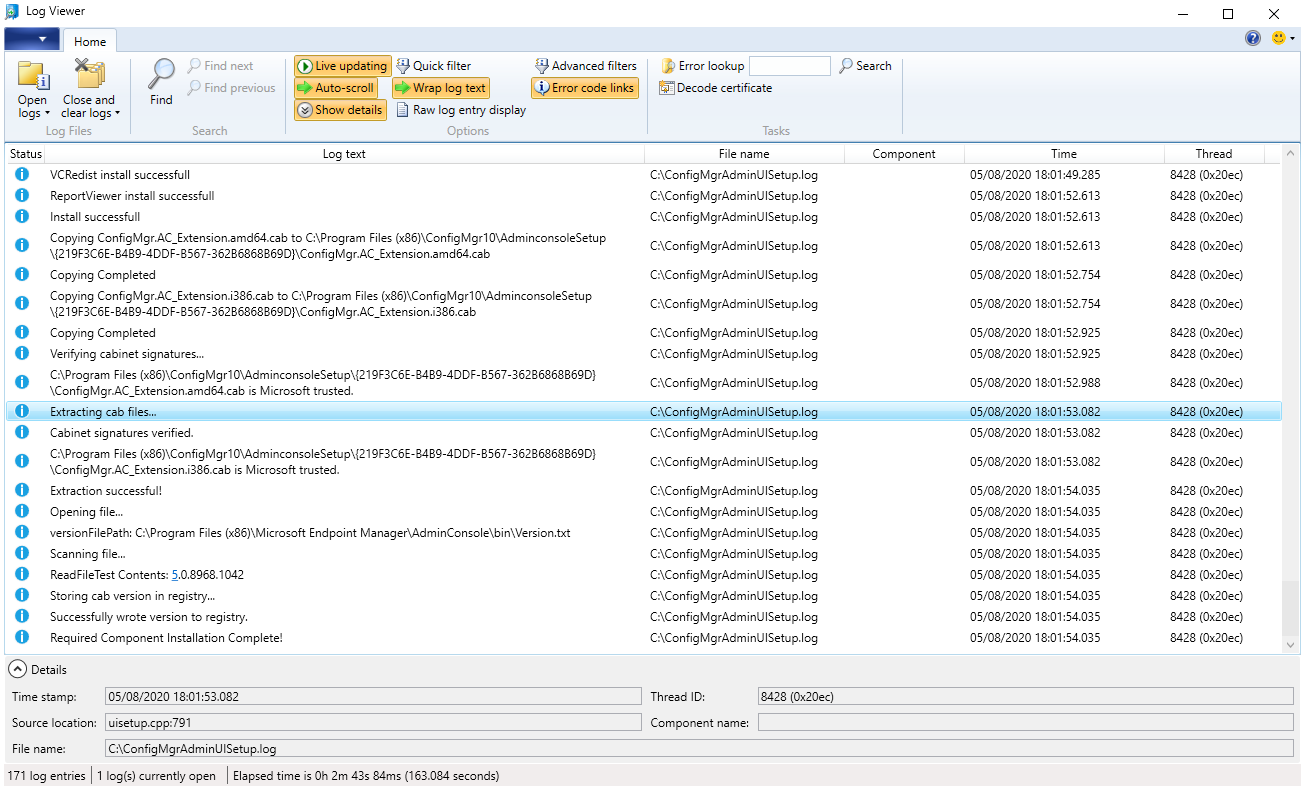
Task: Click the help question mark icon
Action: 1253,39
